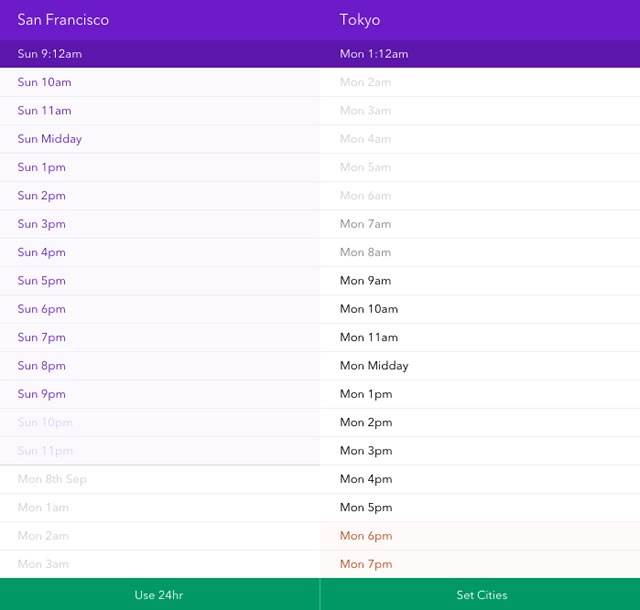
Task: Choose the Mon 8am Tokyo row
Action: [480, 252]
